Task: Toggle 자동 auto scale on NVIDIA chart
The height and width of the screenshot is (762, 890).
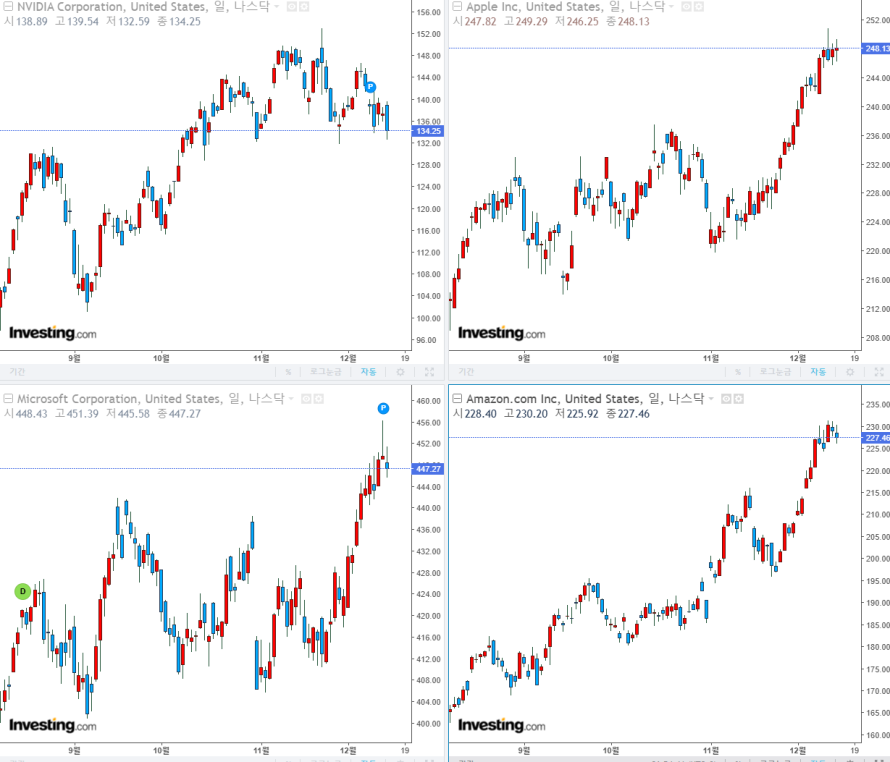Action: pos(368,372)
